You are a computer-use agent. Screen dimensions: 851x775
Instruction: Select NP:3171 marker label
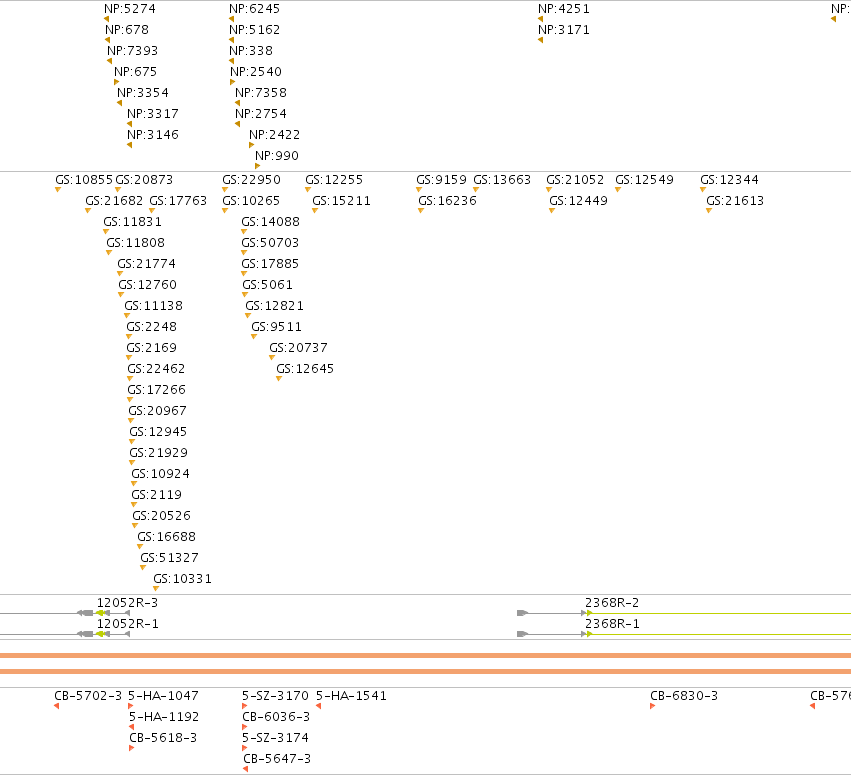pos(564,30)
